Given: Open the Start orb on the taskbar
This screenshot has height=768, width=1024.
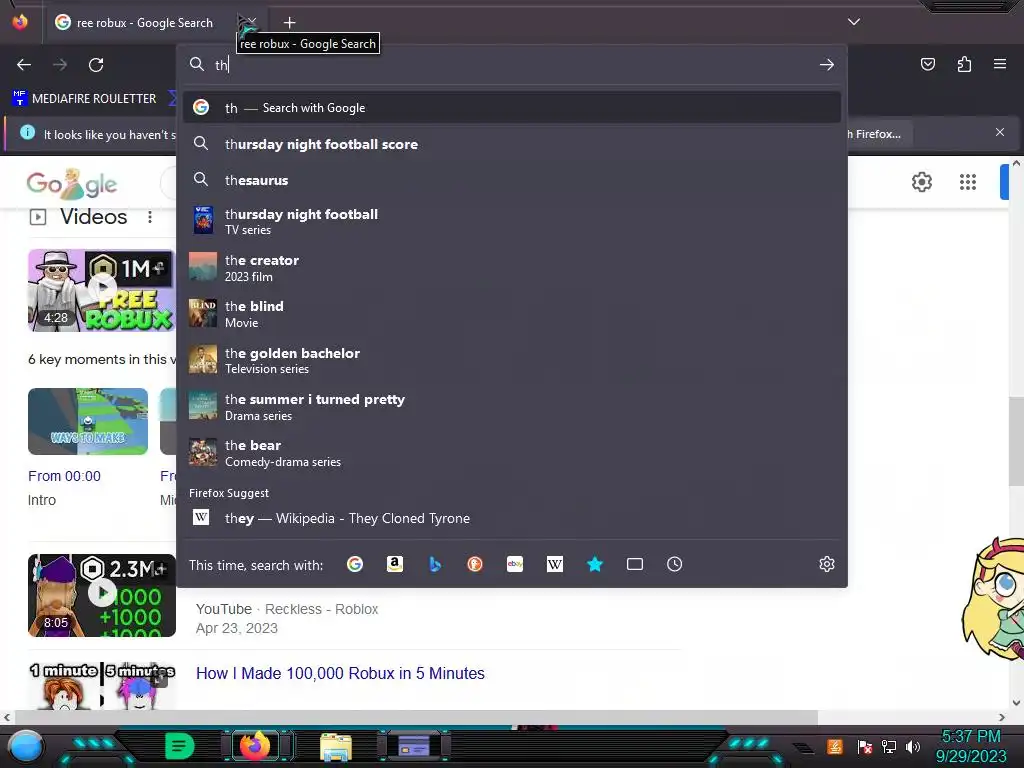Looking at the screenshot, I should pos(26,746).
